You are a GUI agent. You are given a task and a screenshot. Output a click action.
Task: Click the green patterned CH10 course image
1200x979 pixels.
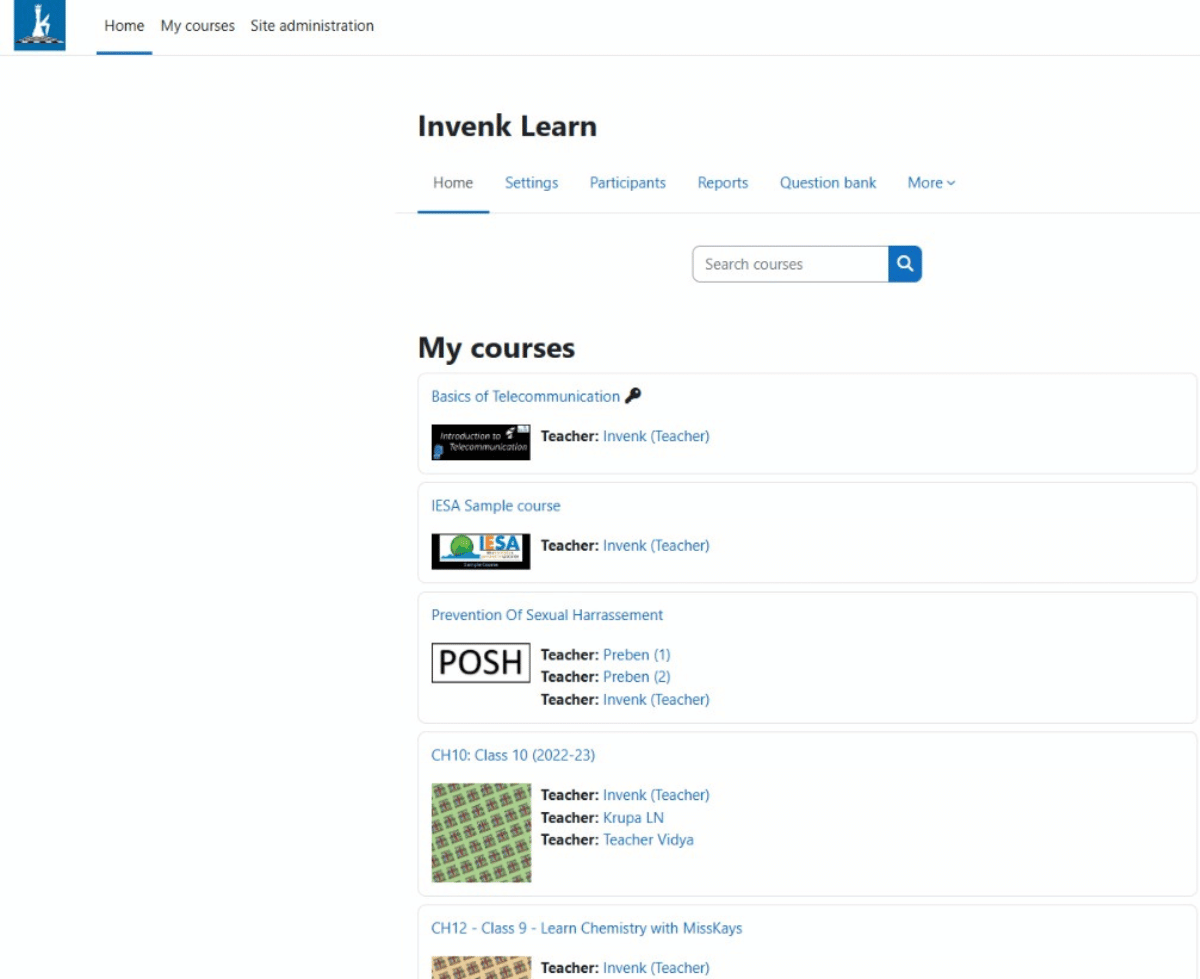coord(481,832)
